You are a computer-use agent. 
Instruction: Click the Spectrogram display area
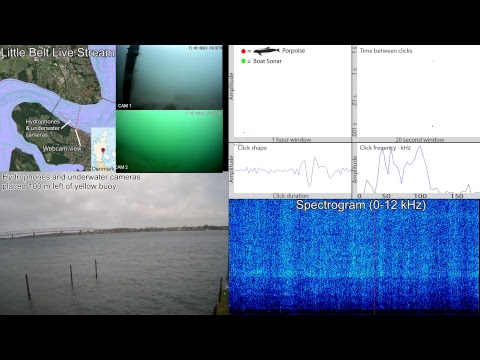[354, 257]
